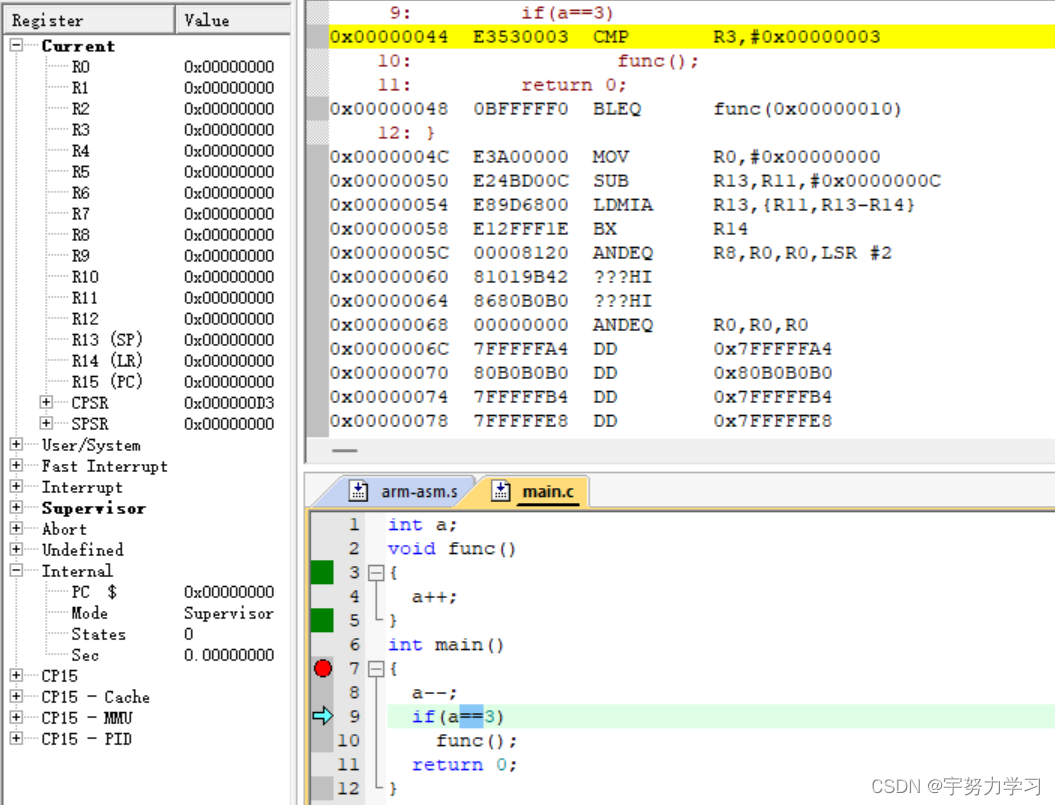The width and height of the screenshot is (1055, 805).
Task: Click the 'a--;' statement on line 8
Action: [435, 693]
